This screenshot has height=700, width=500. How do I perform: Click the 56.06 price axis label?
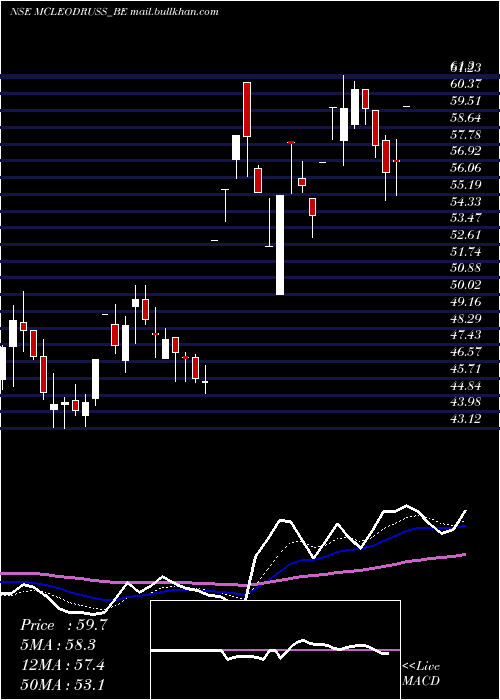click(465, 168)
